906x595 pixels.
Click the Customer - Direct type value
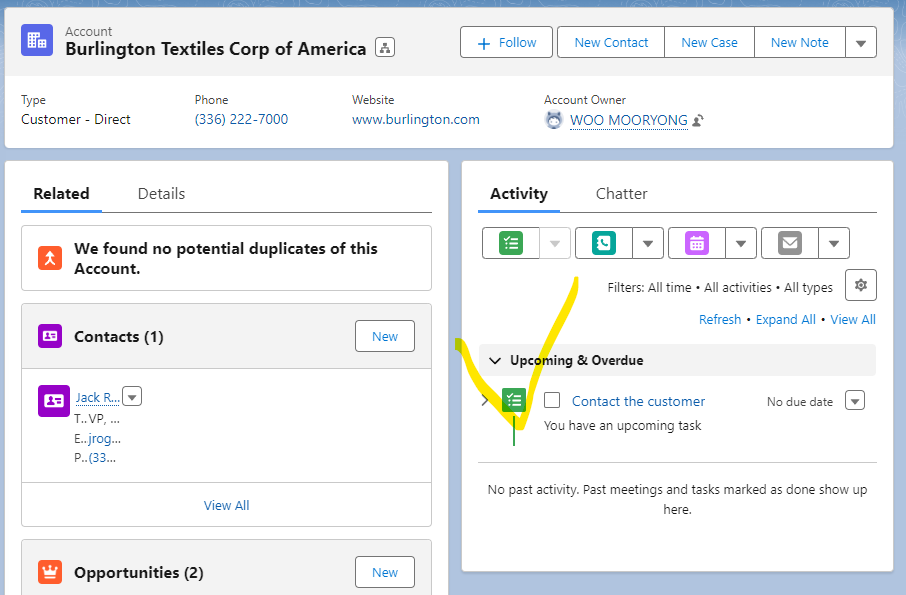(76, 120)
